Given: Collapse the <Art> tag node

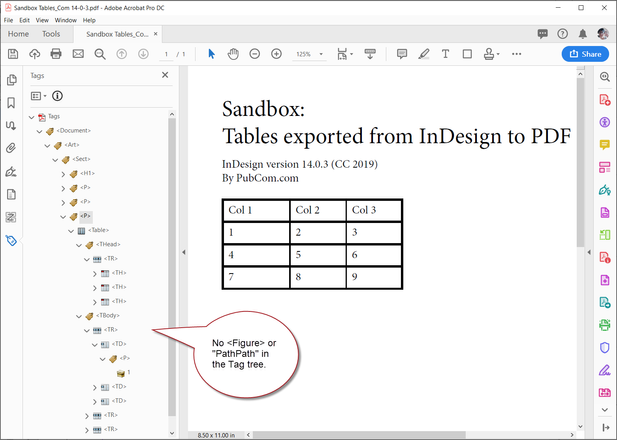Looking at the screenshot, I should pos(47,146).
